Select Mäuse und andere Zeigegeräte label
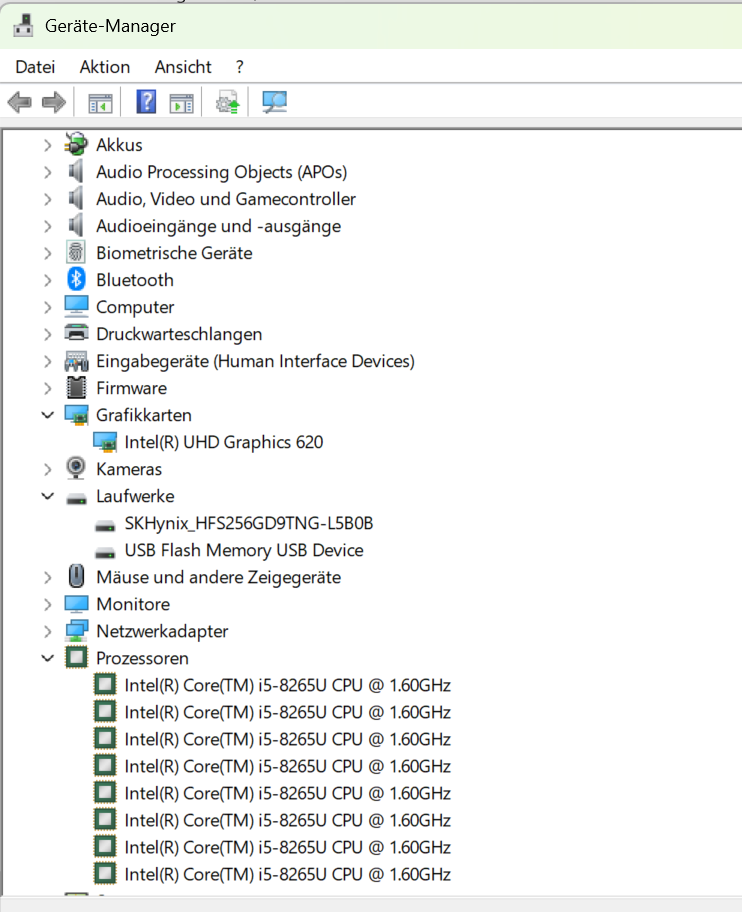The image size is (742, 912). [218, 577]
